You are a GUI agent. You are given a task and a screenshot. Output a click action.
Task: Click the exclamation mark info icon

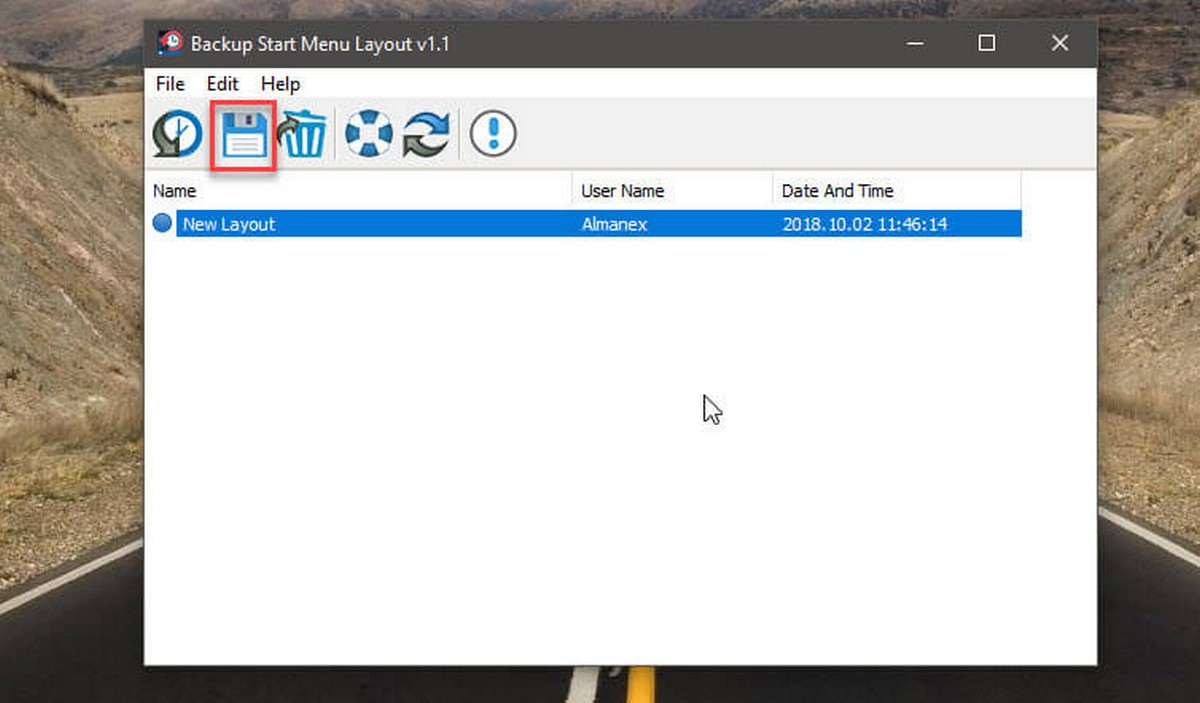tap(493, 134)
